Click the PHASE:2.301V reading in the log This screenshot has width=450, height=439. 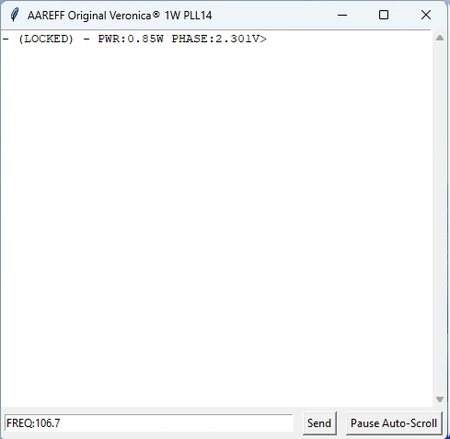(x=216, y=39)
